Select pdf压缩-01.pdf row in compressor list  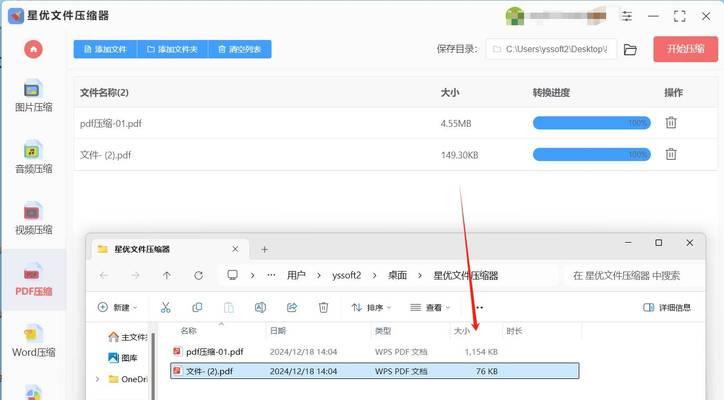point(395,123)
